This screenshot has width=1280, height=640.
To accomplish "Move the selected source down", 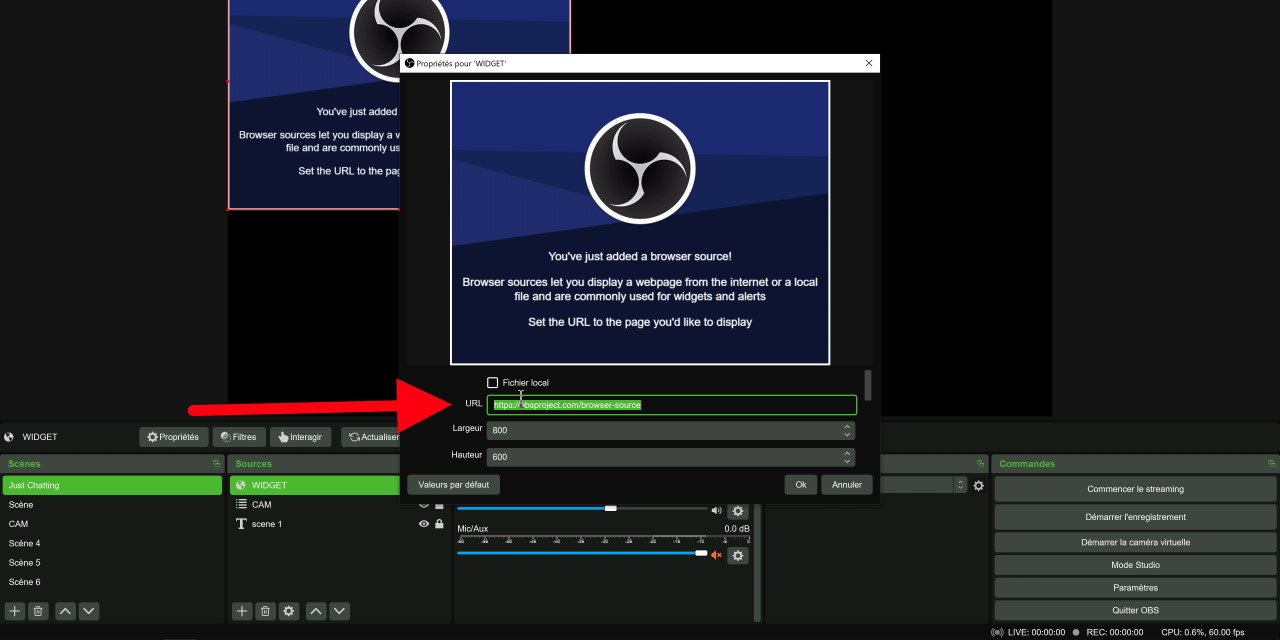I will pyautogui.click(x=340, y=611).
